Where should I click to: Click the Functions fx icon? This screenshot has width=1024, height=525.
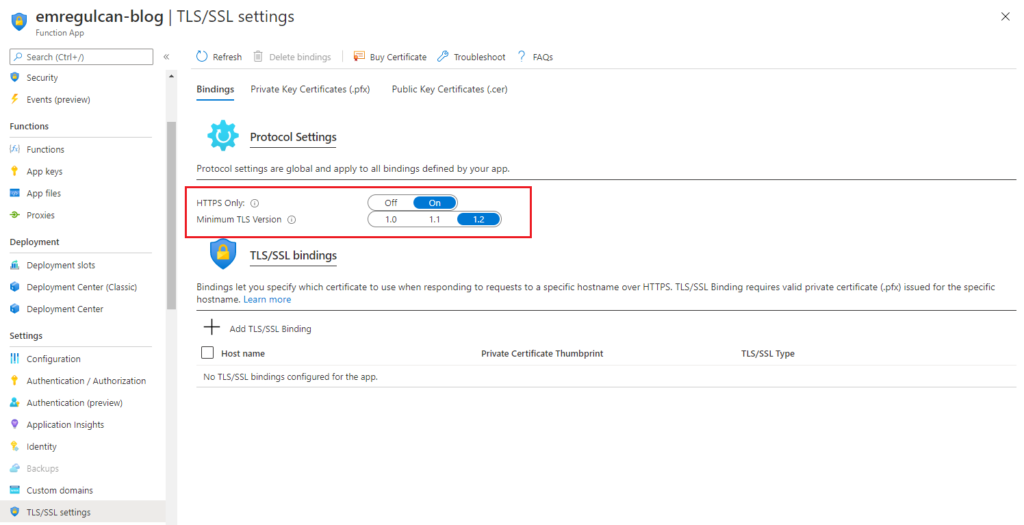click(x=15, y=149)
